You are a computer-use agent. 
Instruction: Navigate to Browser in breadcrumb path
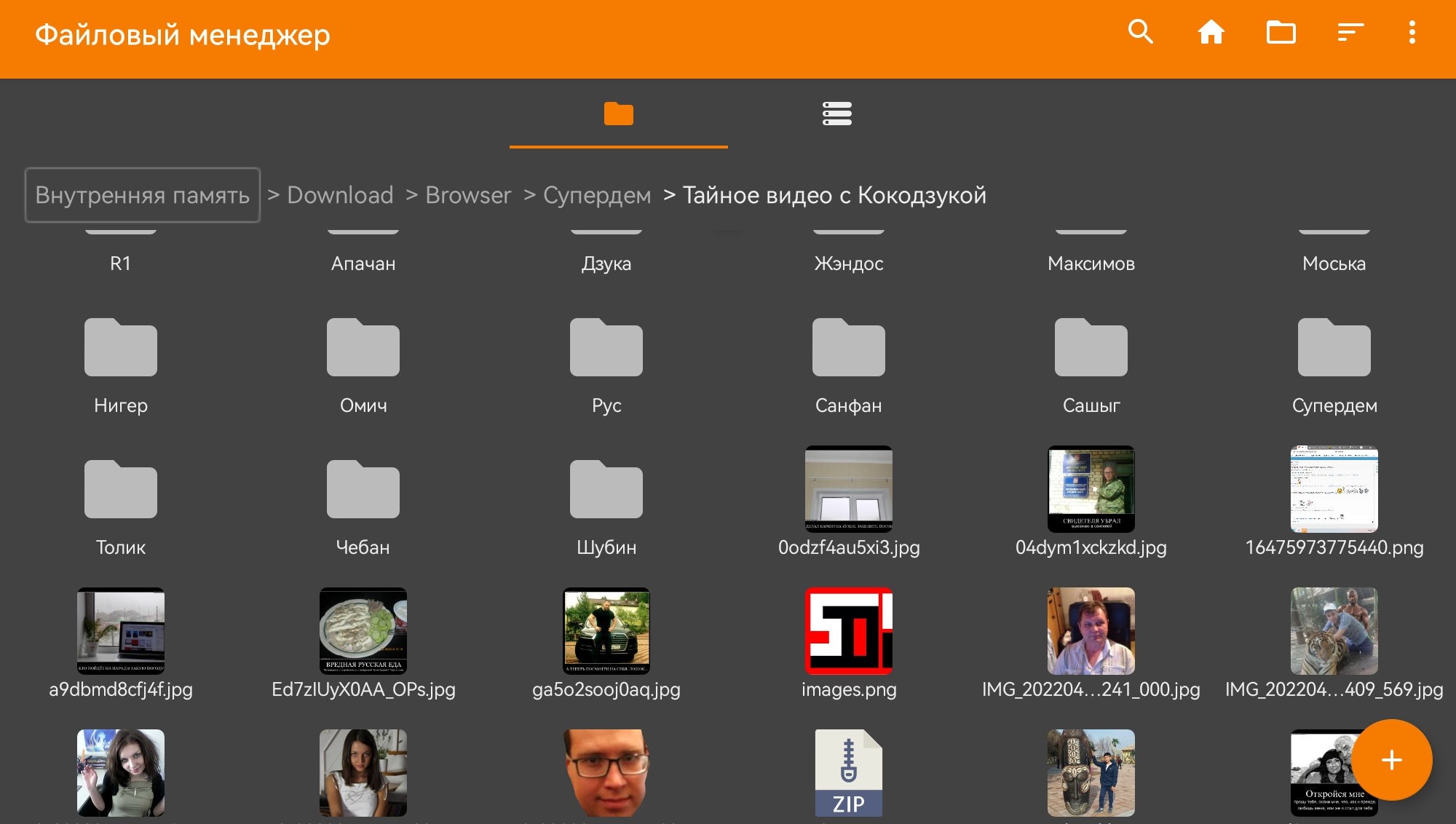(x=468, y=195)
